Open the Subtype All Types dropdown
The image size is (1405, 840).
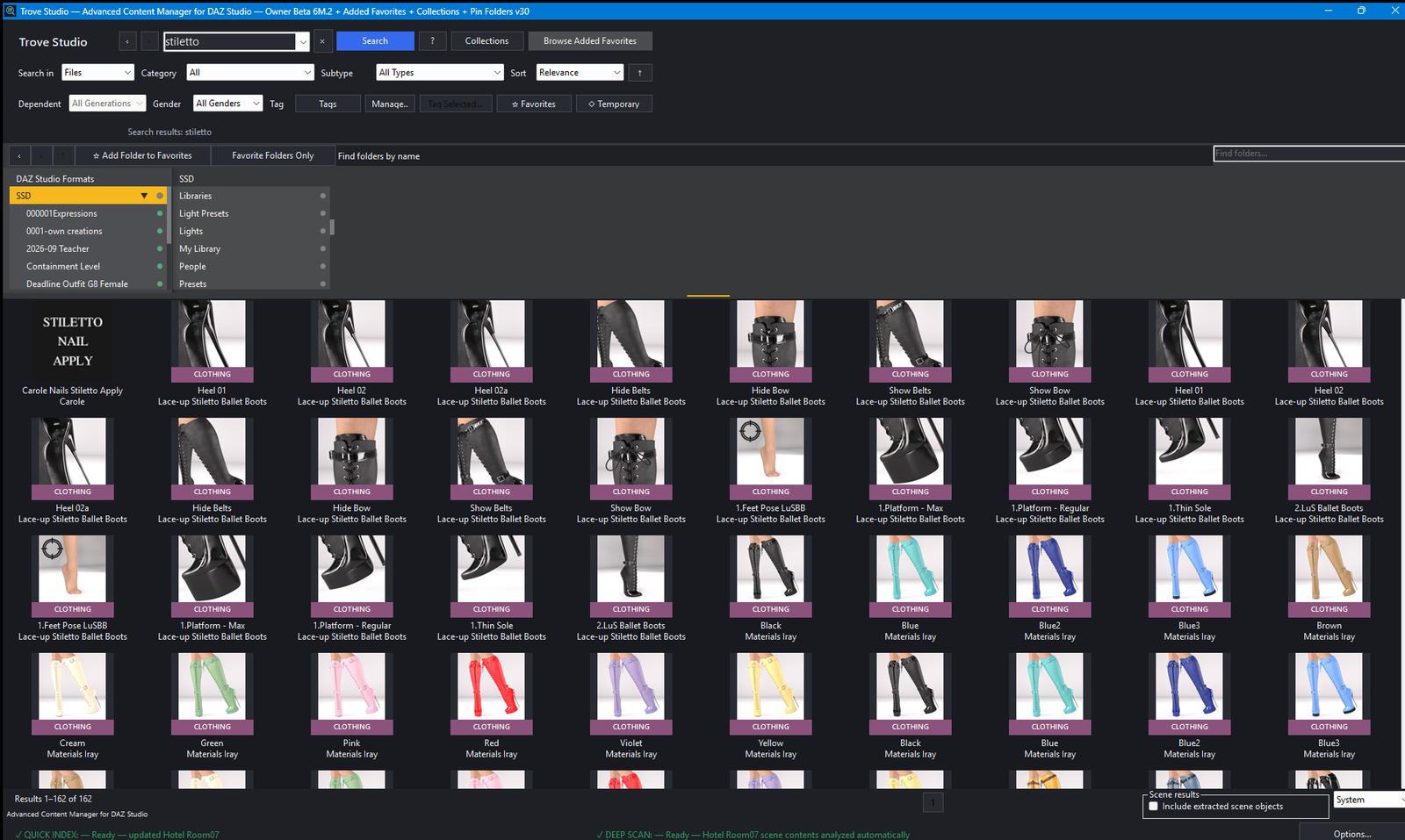click(440, 73)
